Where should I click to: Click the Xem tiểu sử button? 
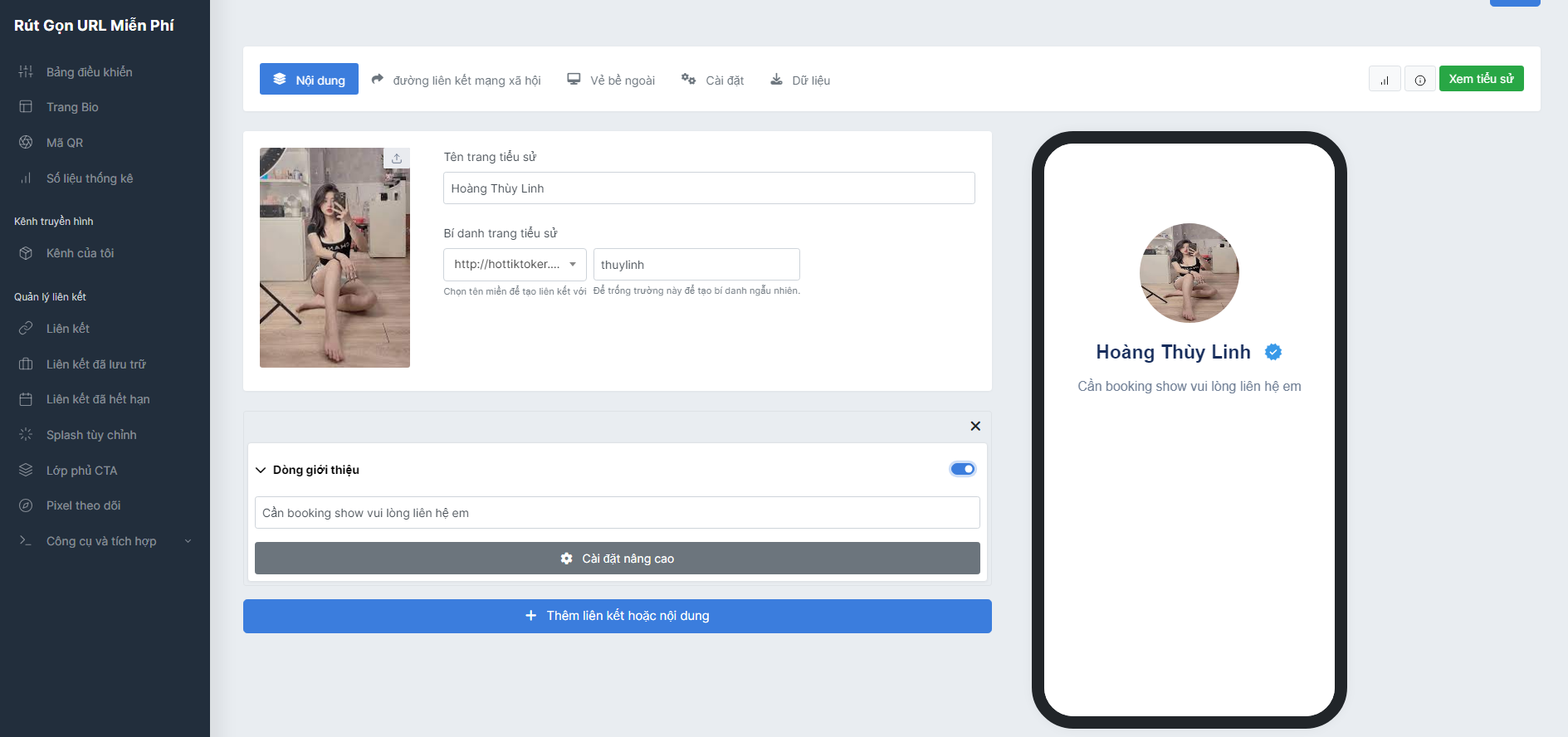[1481, 79]
